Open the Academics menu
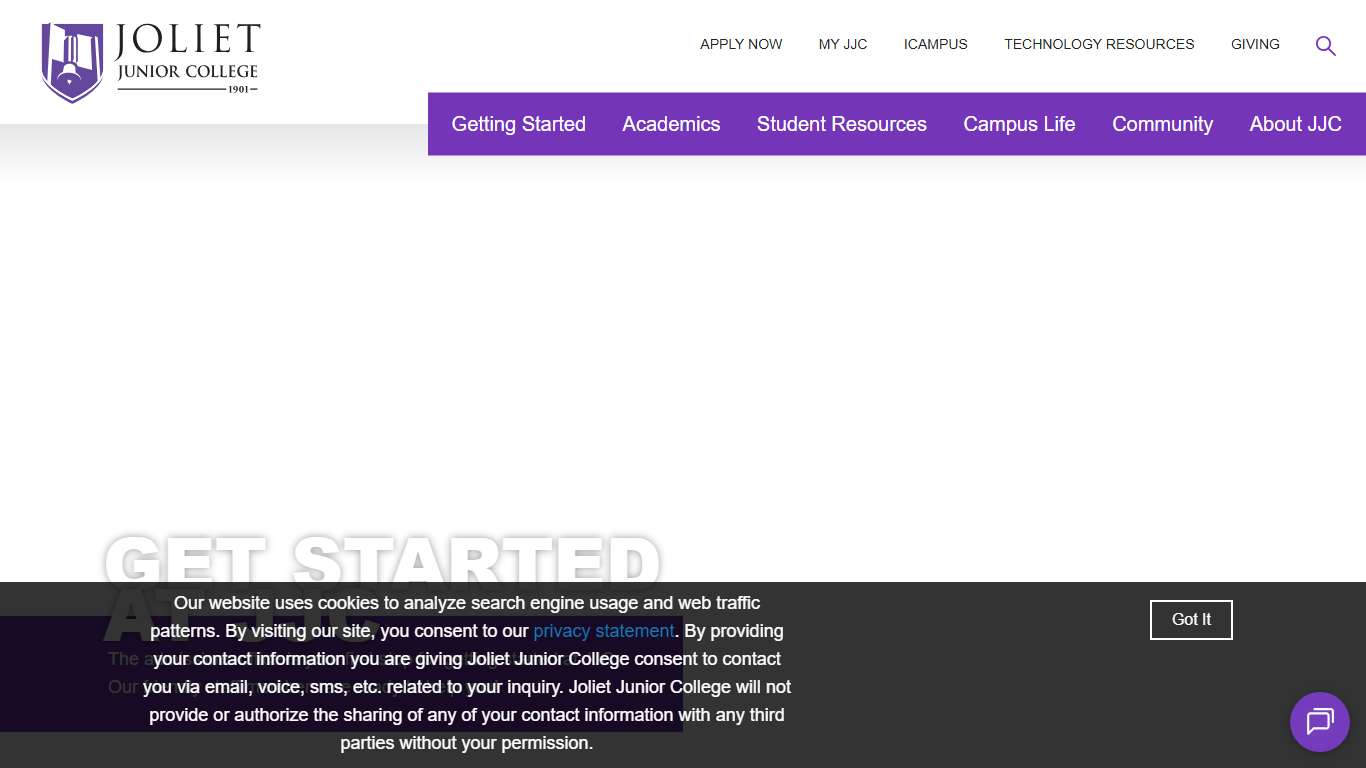The image size is (1366, 768). (x=671, y=124)
